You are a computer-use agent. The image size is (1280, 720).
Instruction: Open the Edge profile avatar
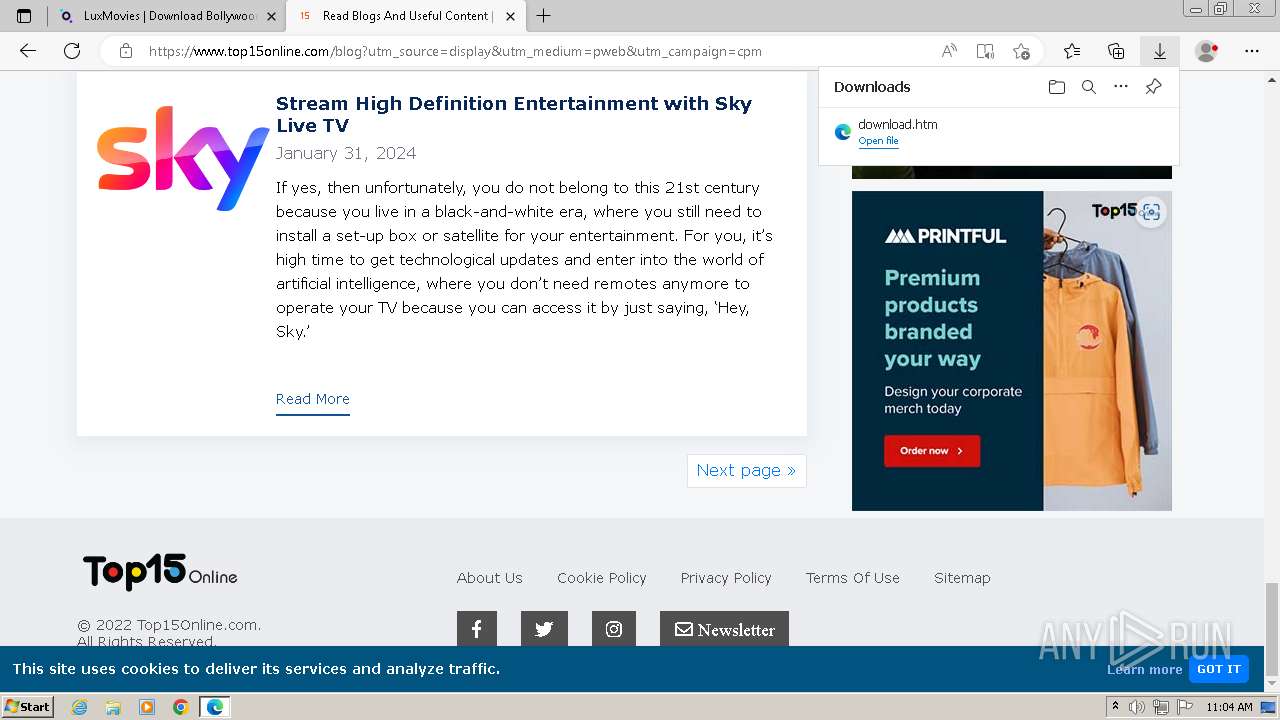pyautogui.click(x=1207, y=51)
